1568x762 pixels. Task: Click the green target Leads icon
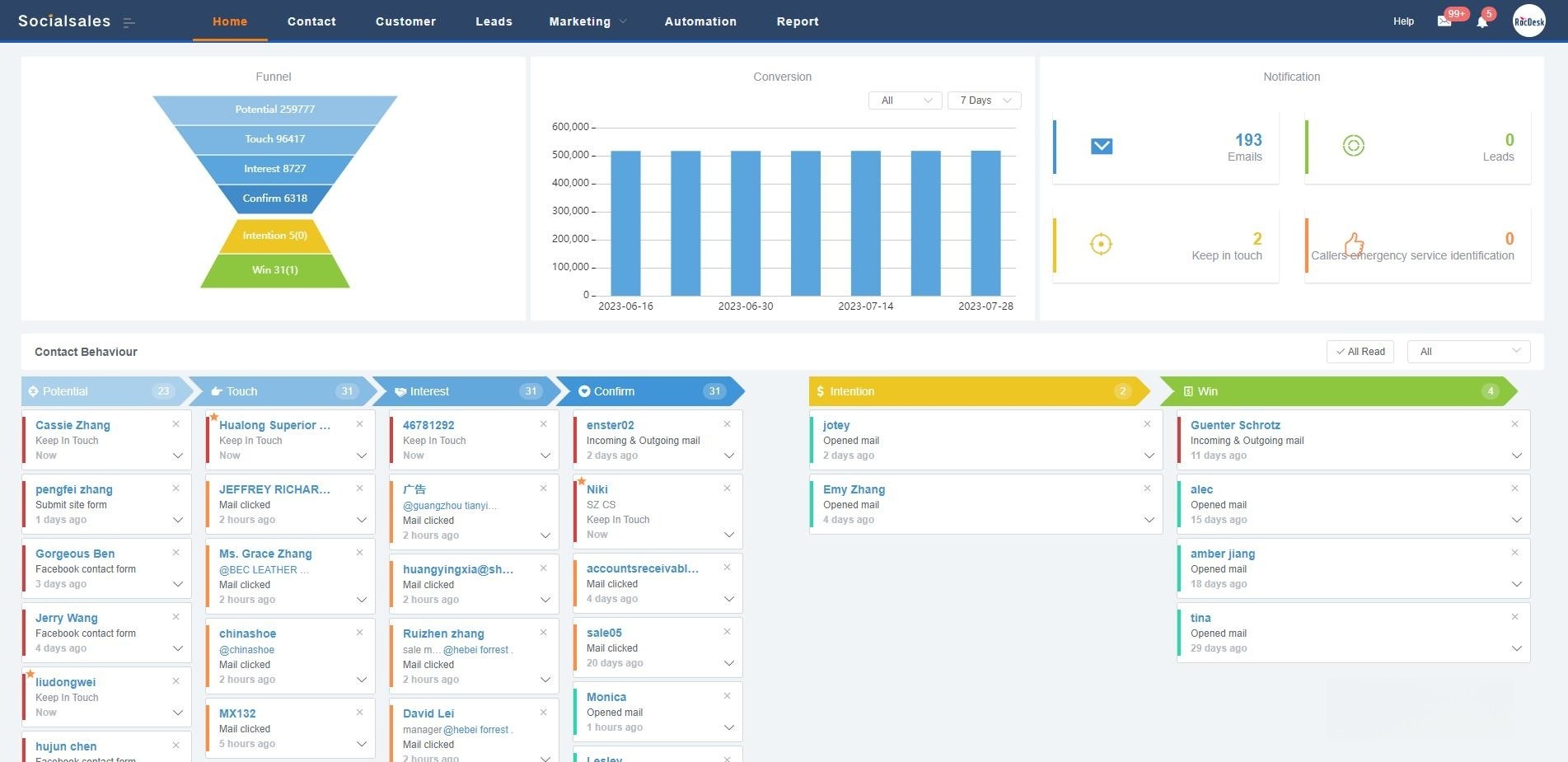coord(1354,146)
